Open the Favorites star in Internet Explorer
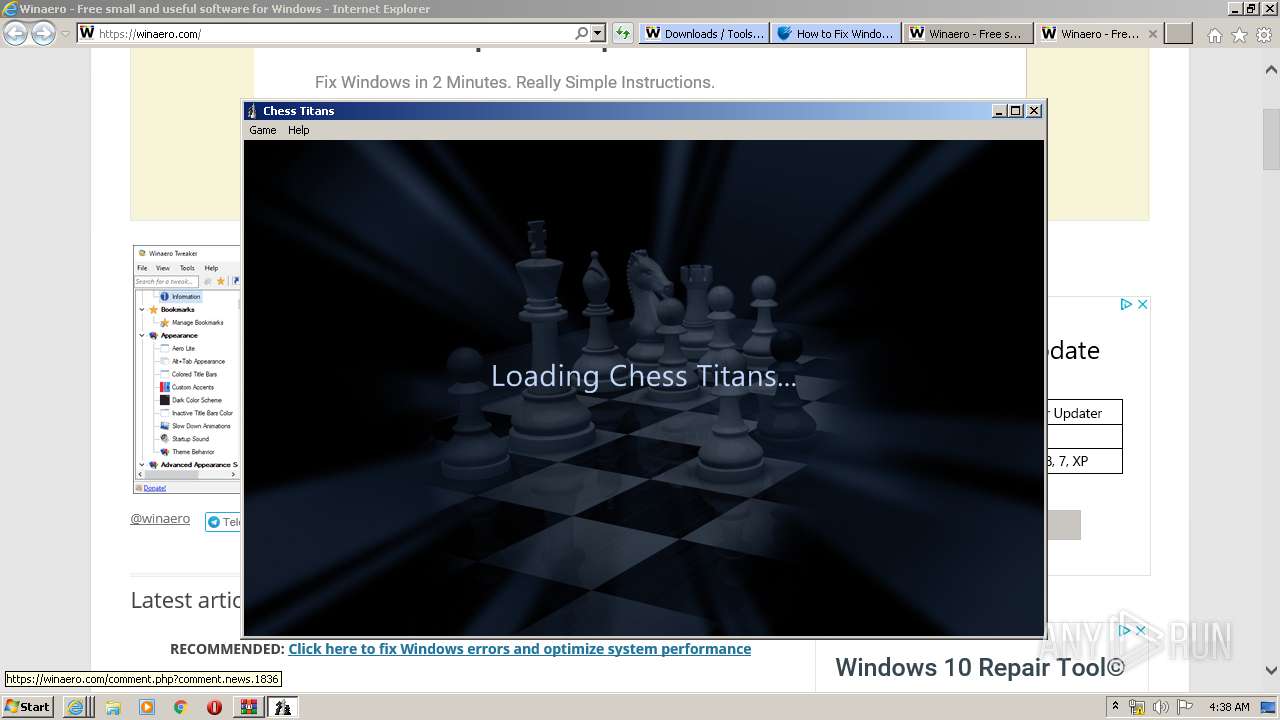1280x720 pixels. (x=1239, y=35)
